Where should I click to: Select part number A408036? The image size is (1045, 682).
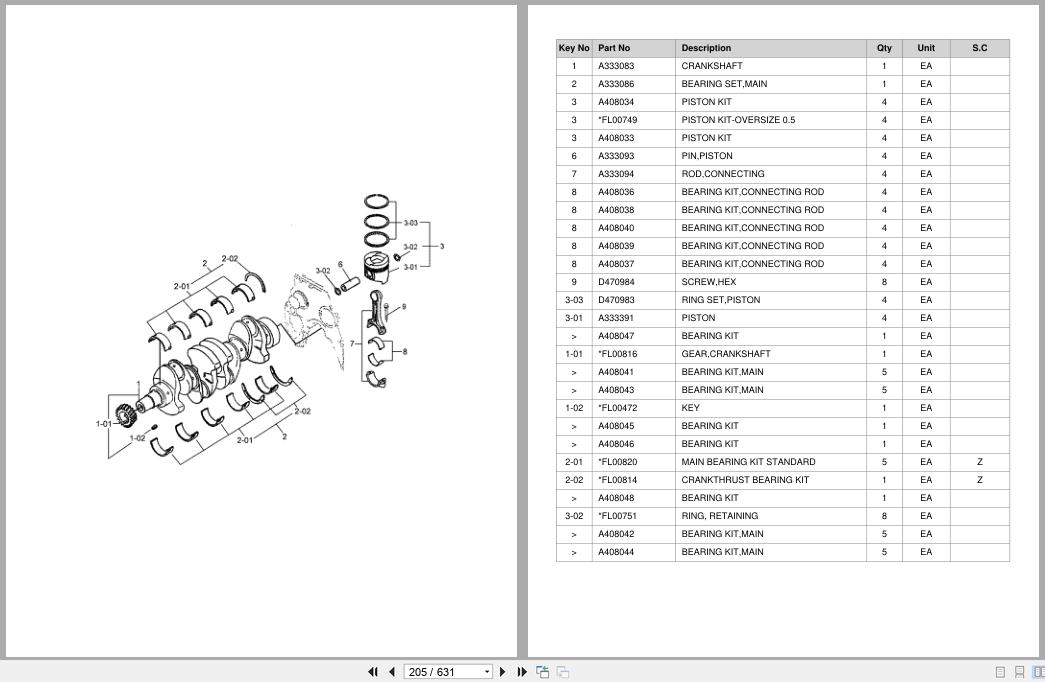616,192
